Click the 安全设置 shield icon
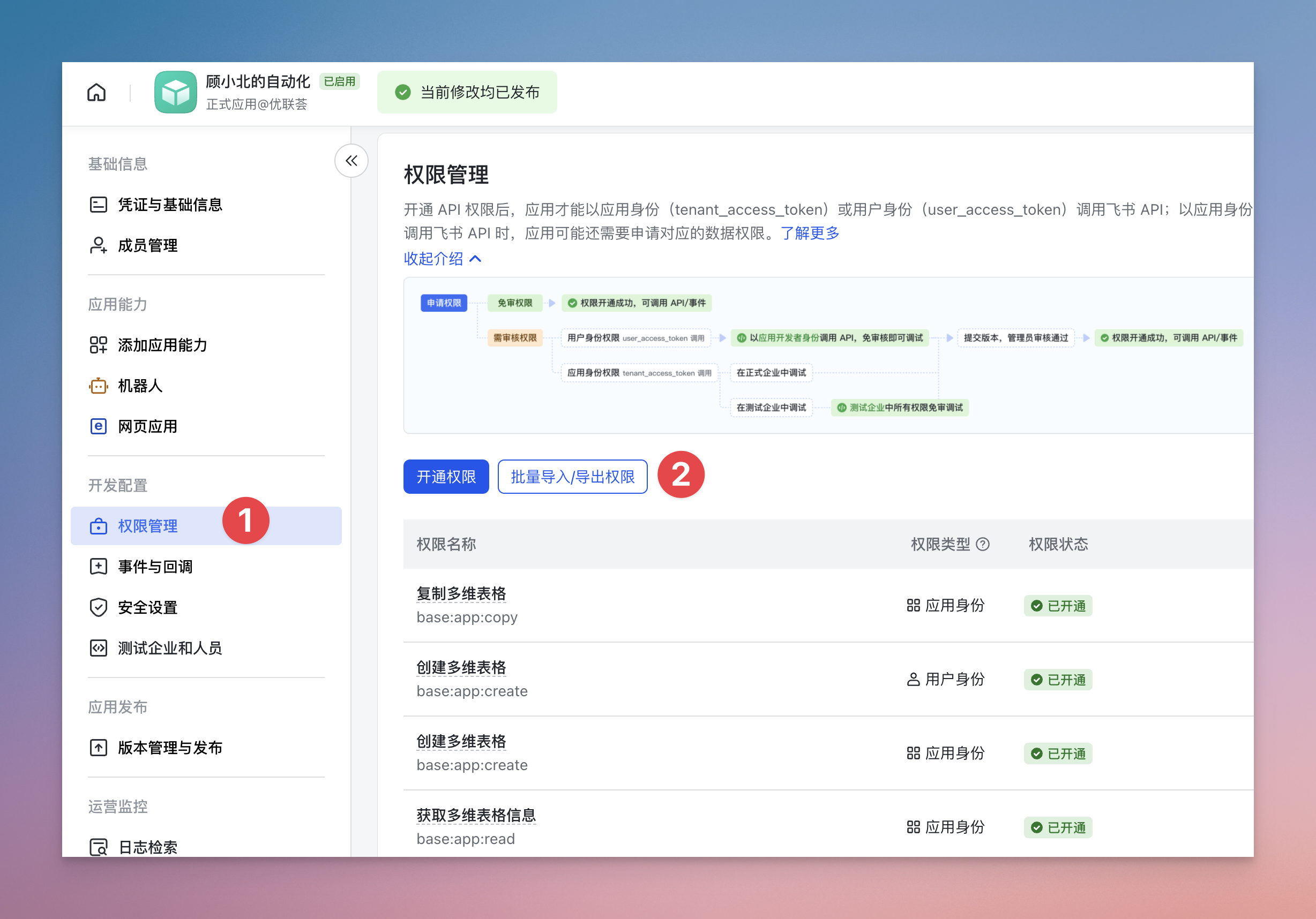Screen dimensions: 1316x919 tap(98, 607)
